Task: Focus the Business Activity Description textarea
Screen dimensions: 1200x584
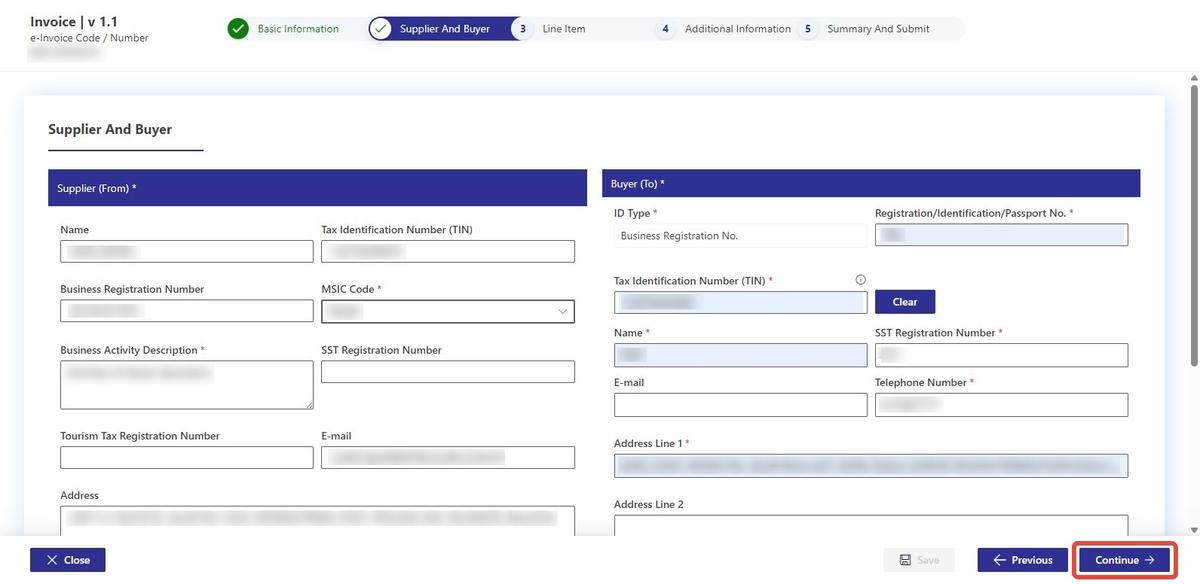Action: [x=187, y=385]
